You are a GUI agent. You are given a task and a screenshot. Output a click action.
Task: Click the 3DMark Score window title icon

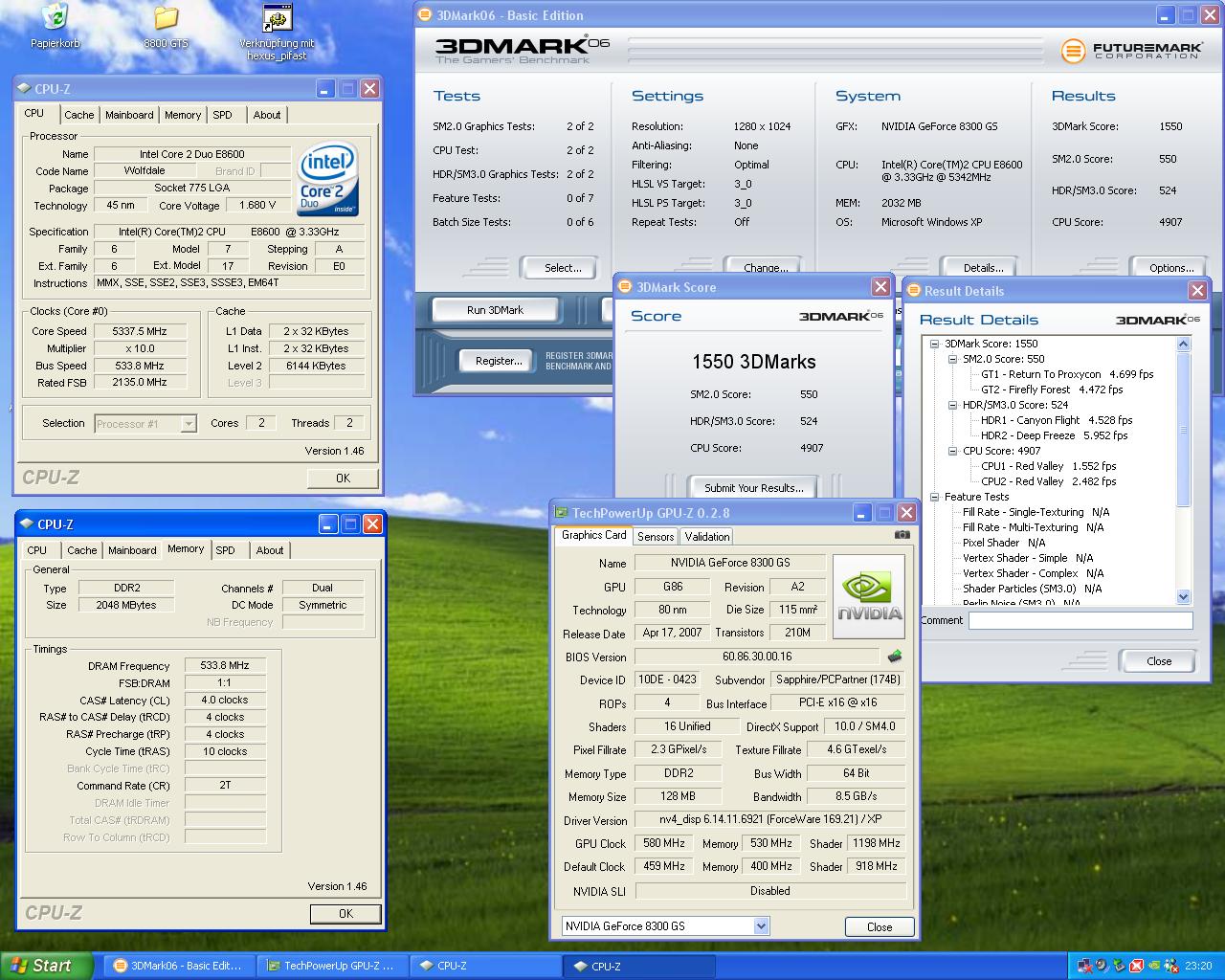[x=625, y=286]
